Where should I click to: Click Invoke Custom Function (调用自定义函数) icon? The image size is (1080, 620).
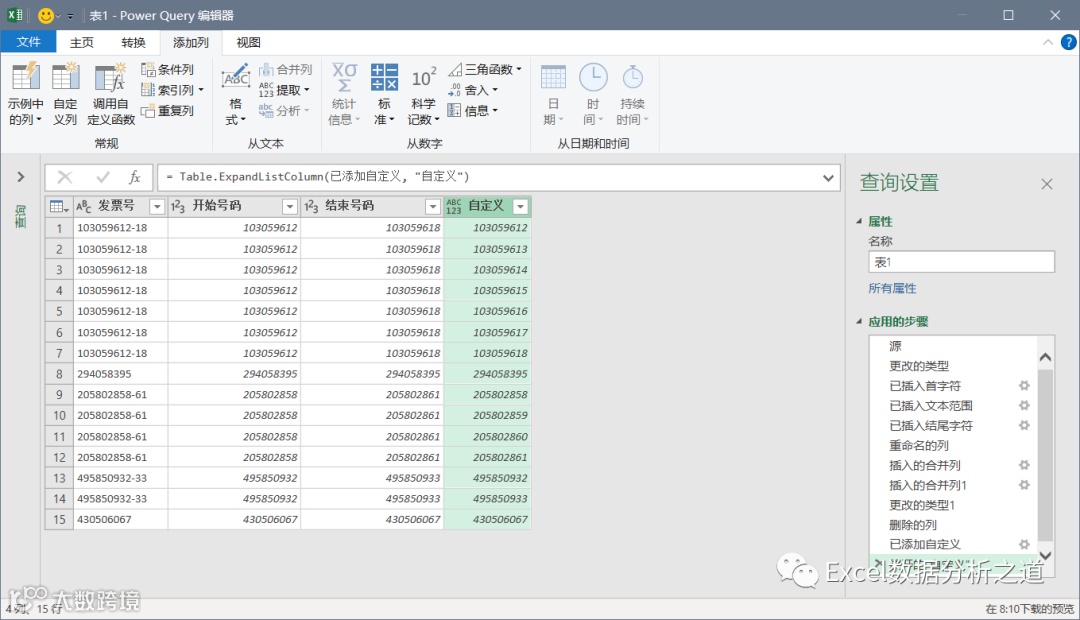click(x=110, y=76)
